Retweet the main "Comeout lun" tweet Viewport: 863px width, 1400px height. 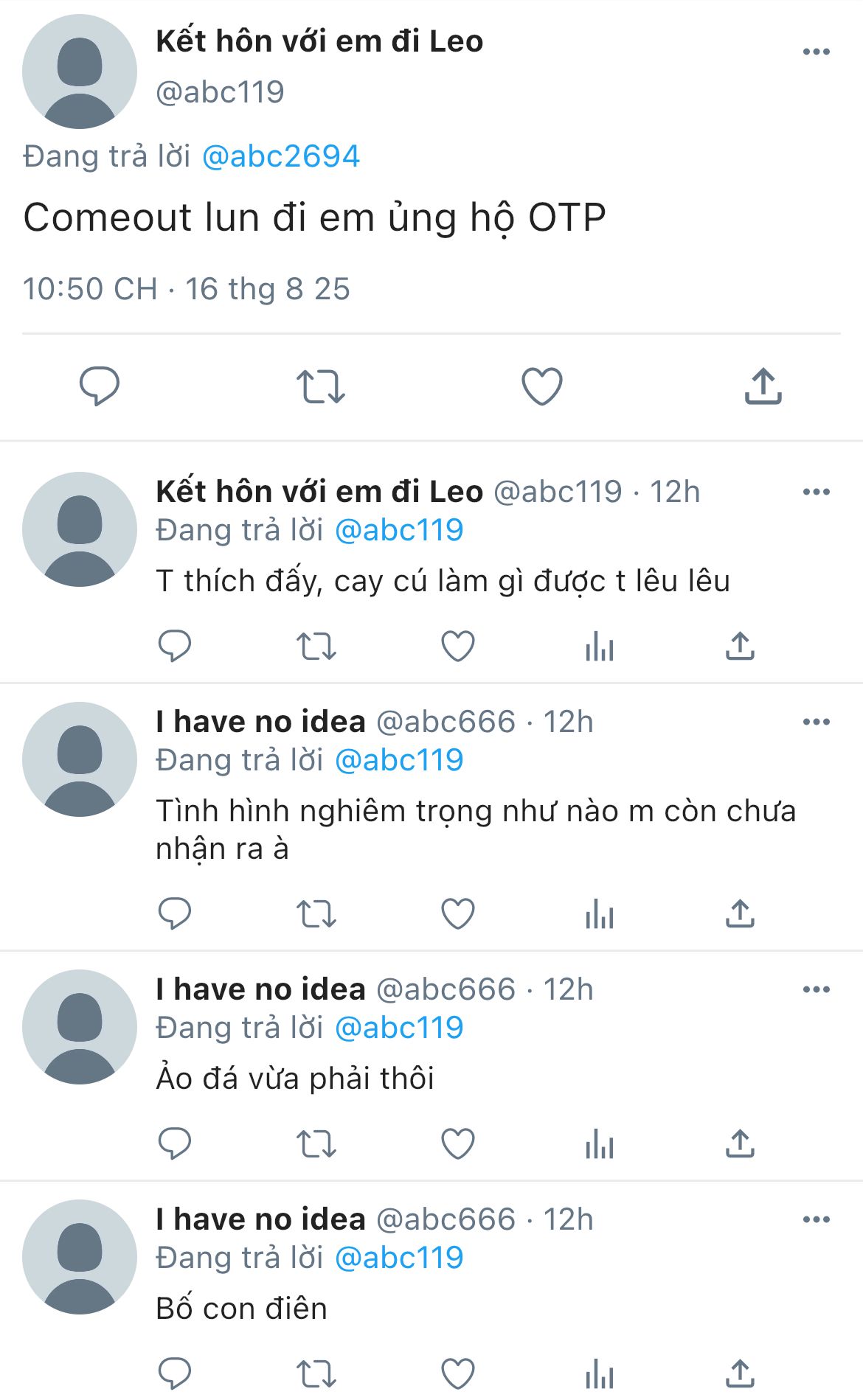(321, 386)
